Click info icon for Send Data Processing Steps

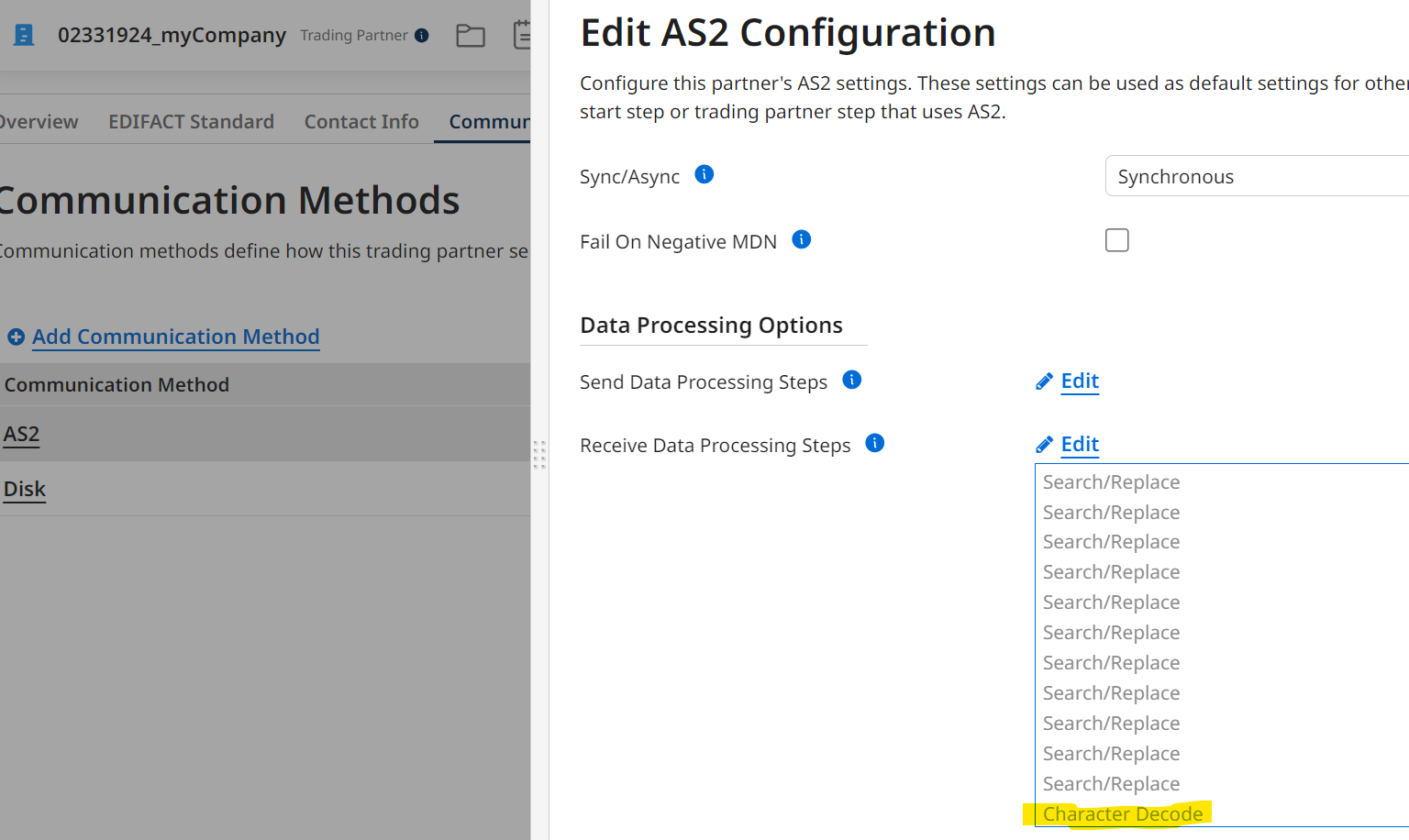(852, 380)
